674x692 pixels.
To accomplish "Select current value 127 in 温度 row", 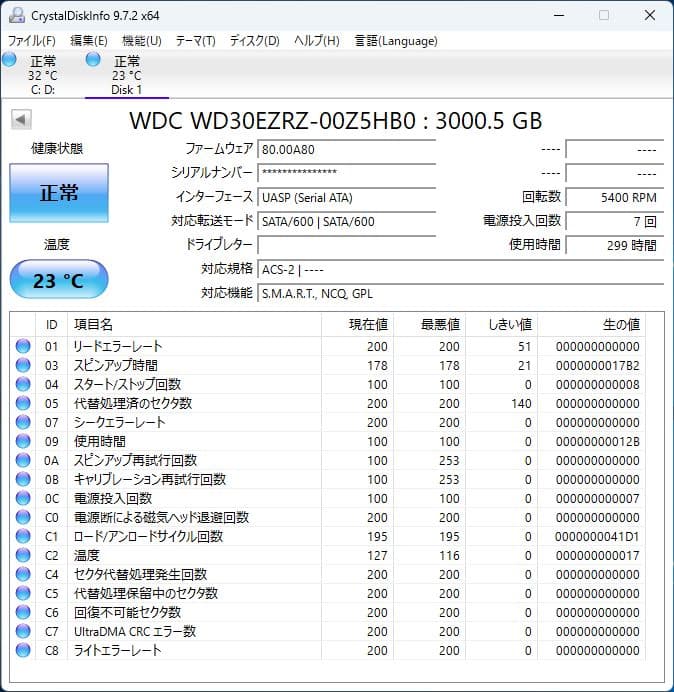I will pyautogui.click(x=377, y=555).
